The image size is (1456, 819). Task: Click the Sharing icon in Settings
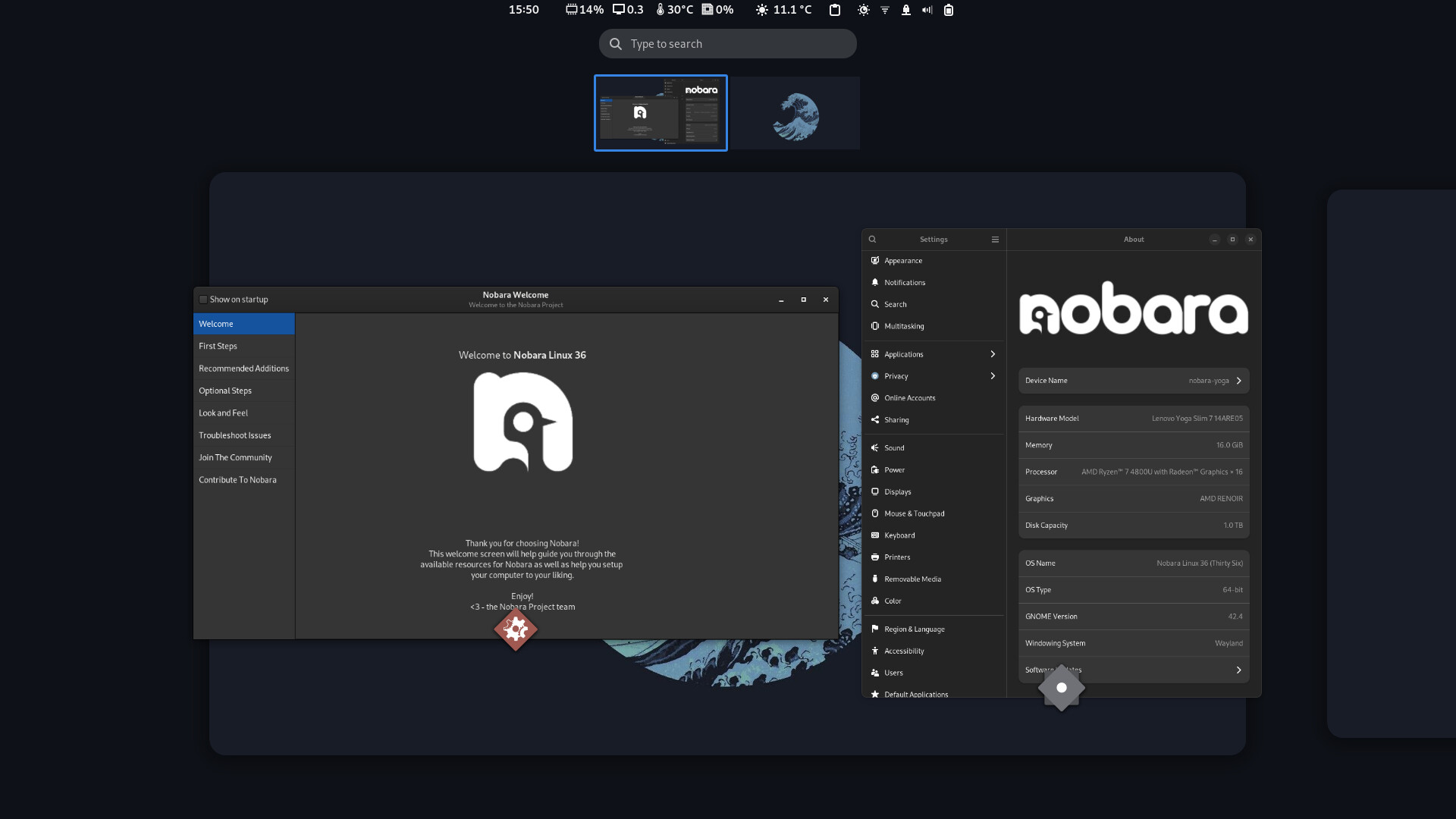point(874,419)
